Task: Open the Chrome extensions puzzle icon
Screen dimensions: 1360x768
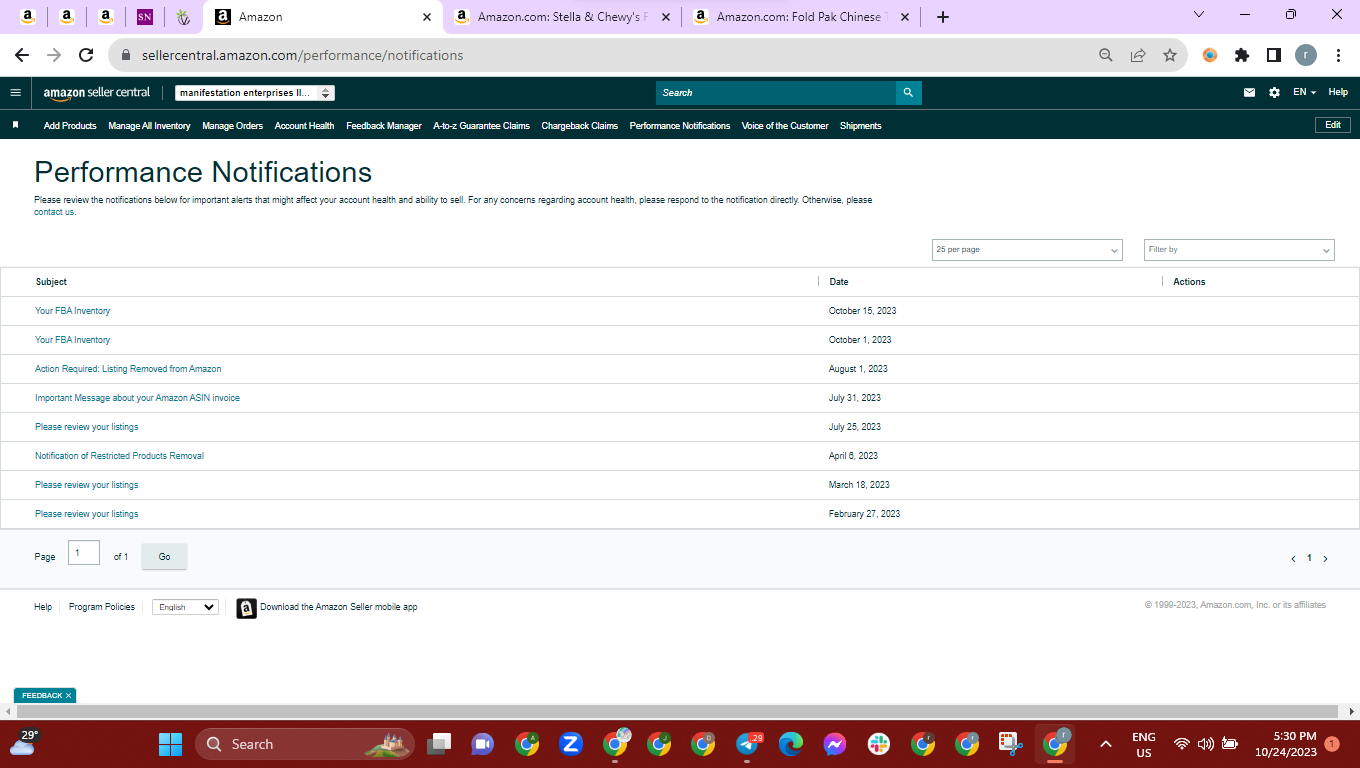Action: [x=1242, y=55]
